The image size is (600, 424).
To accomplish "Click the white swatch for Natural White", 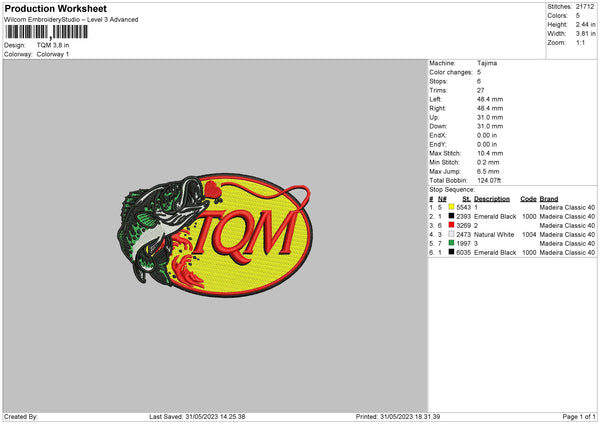I will pos(452,234).
